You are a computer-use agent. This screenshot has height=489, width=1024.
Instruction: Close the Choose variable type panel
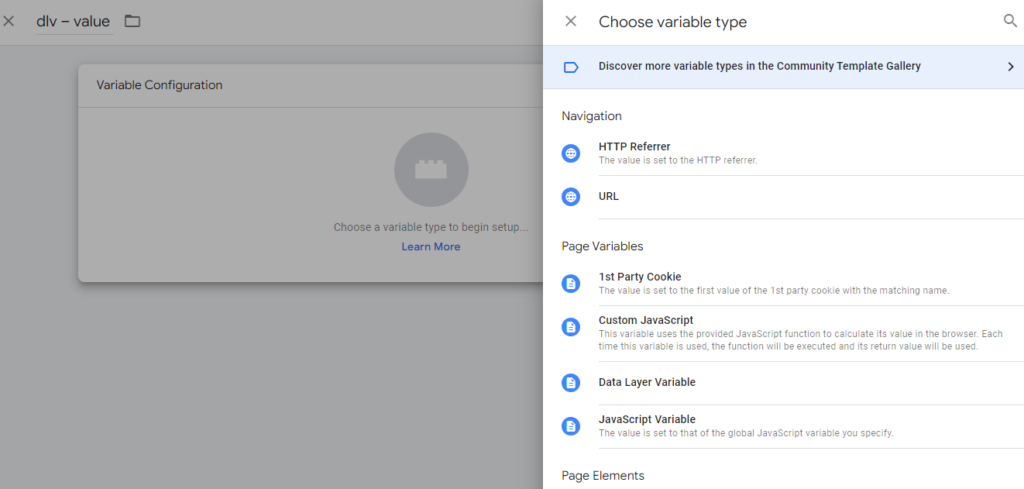point(570,22)
